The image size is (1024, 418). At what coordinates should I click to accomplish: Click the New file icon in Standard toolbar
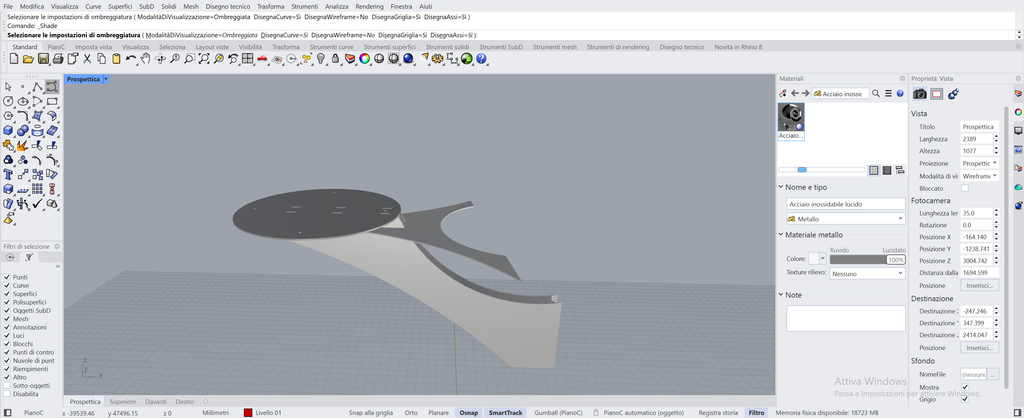pos(13,59)
